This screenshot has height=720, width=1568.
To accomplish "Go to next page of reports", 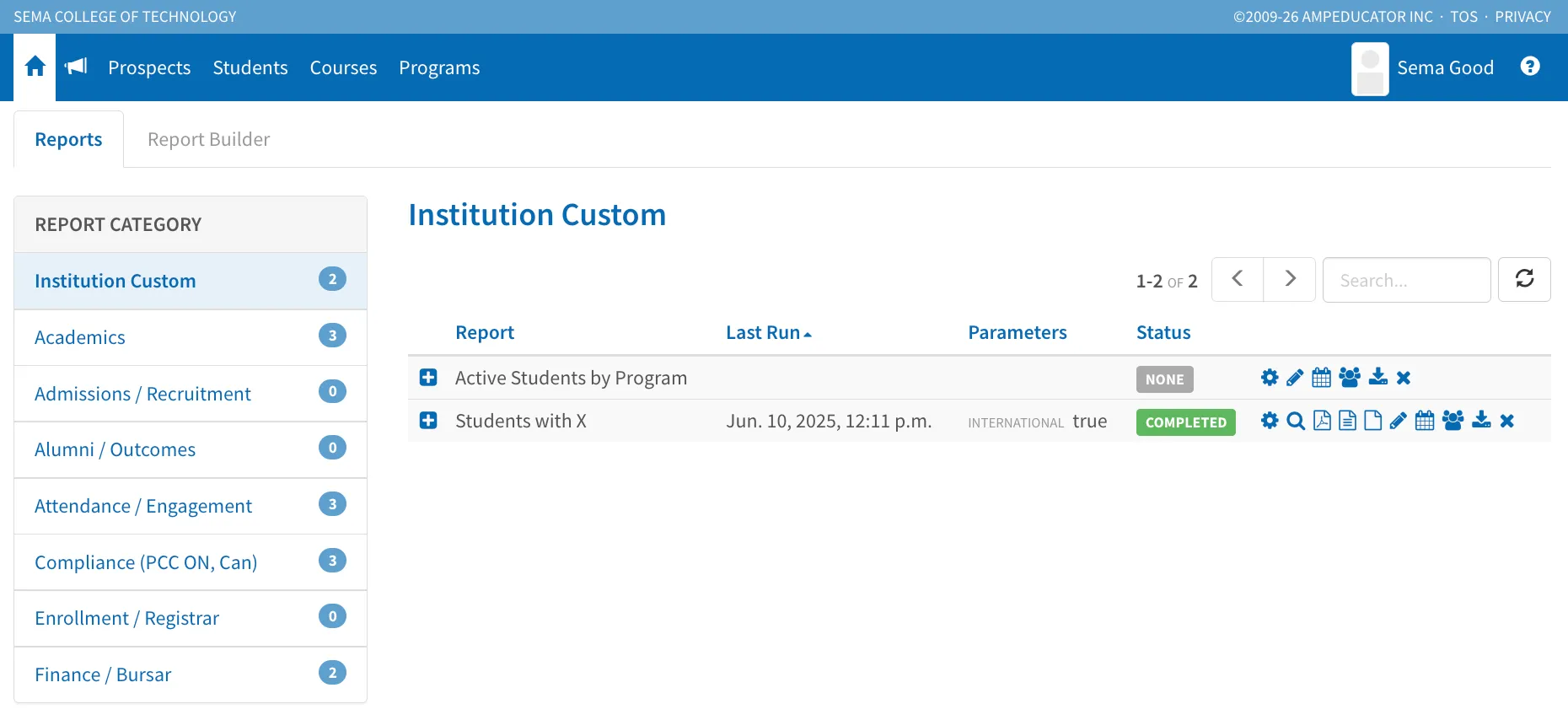I will pyautogui.click(x=1290, y=279).
